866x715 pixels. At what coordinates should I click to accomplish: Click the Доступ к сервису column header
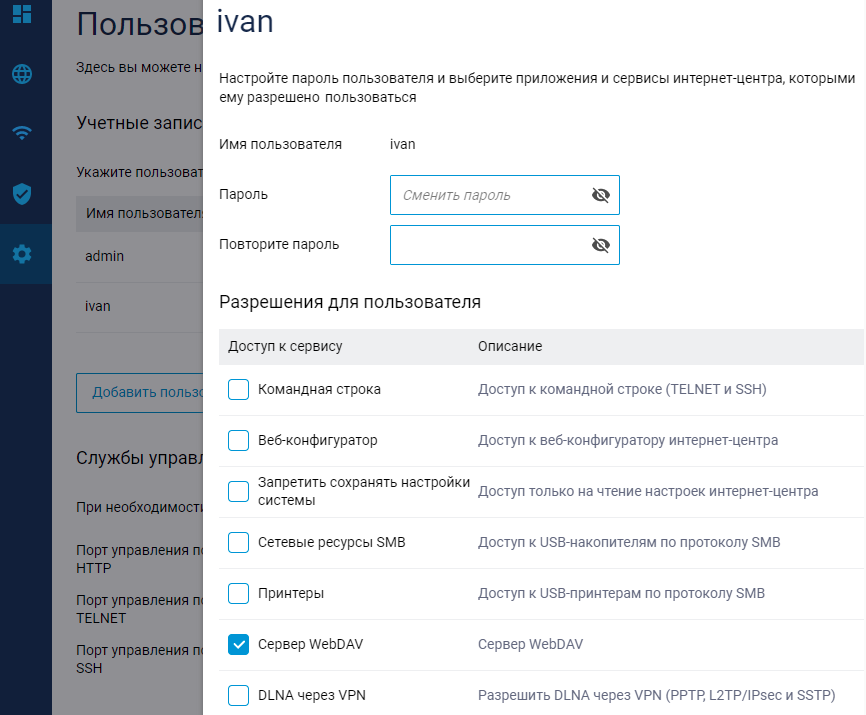285,346
